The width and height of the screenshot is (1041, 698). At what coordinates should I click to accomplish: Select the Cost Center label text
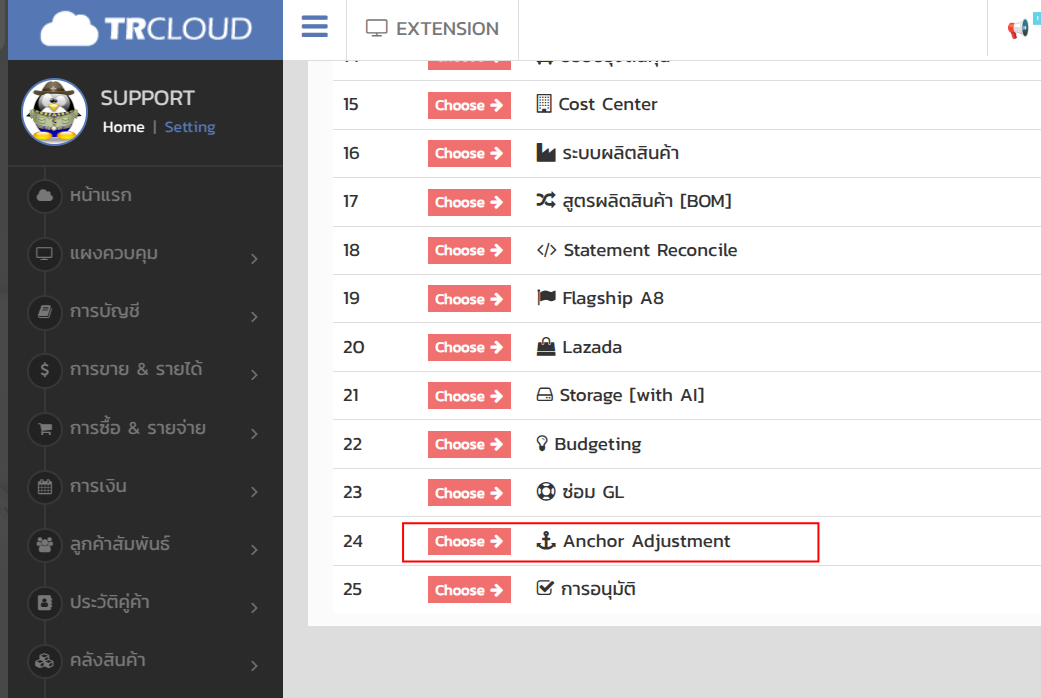608,104
